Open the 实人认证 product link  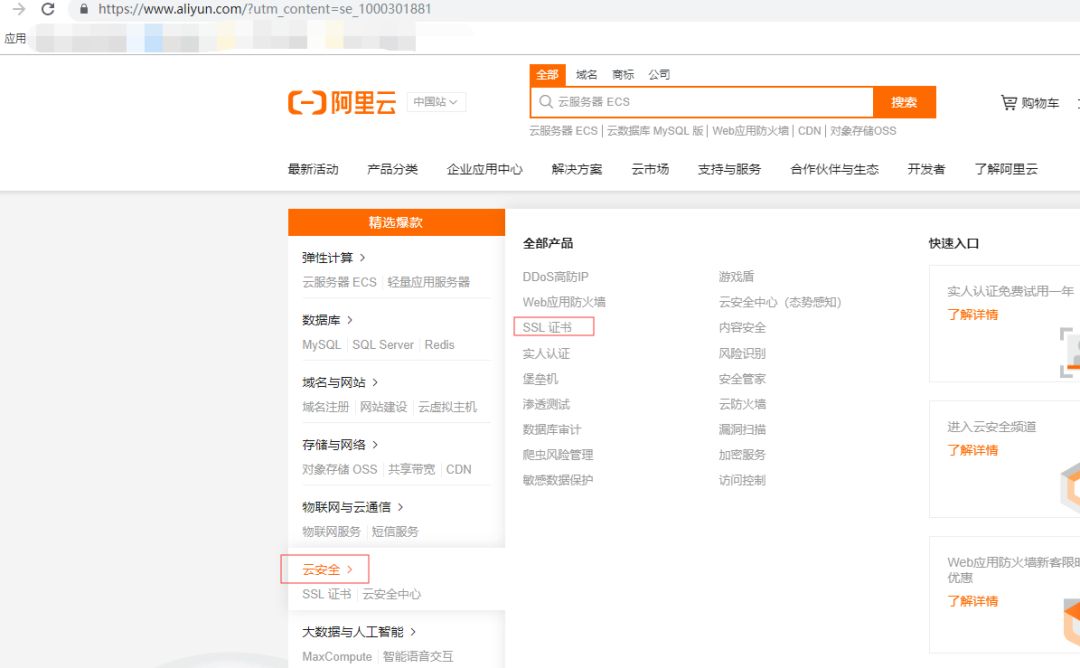(546, 353)
